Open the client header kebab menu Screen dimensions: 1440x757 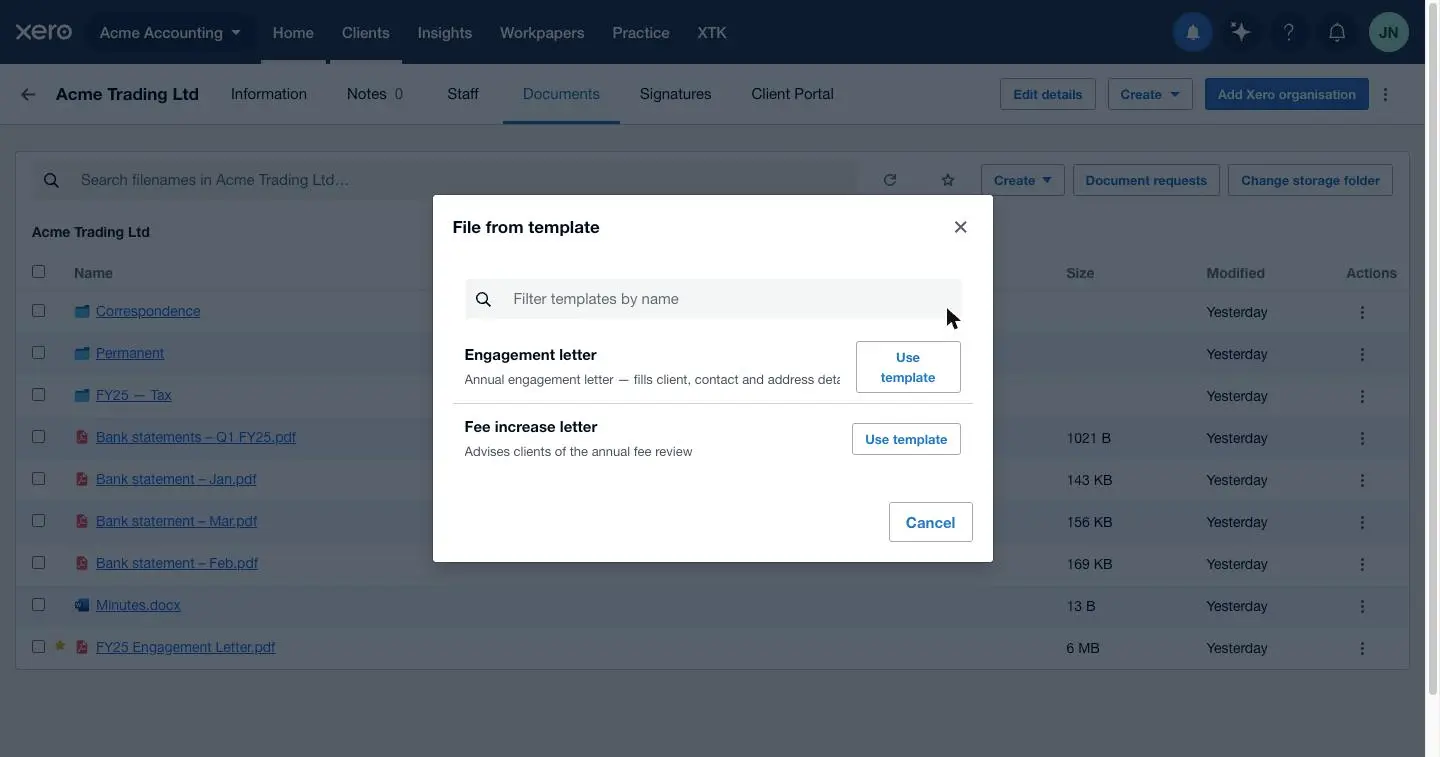click(1385, 94)
